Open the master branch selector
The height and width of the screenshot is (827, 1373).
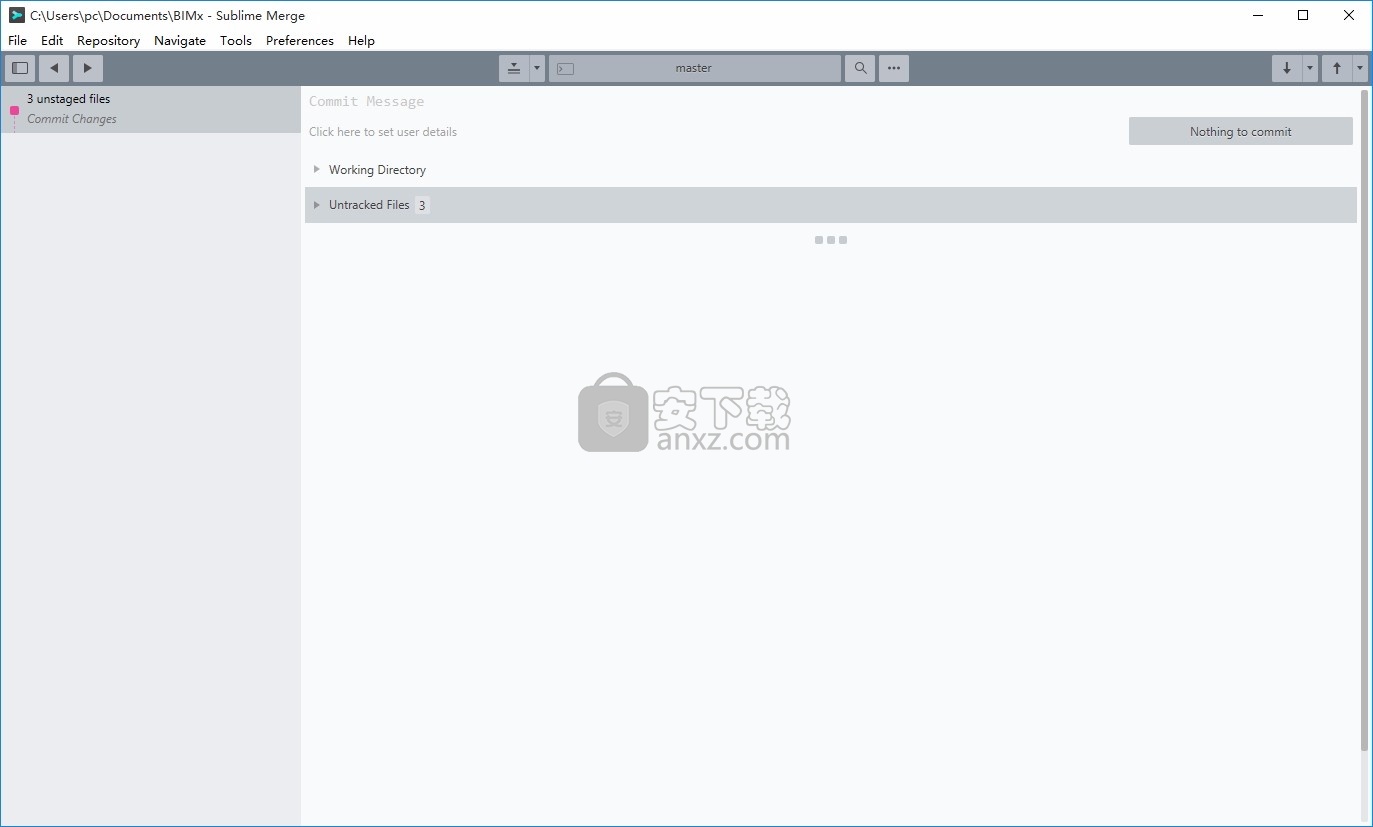tap(695, 68)
